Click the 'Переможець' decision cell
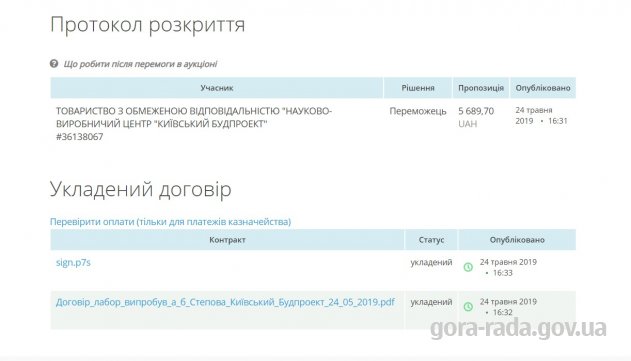This screenshot has width=631, height=361. (x=418, y=111)
